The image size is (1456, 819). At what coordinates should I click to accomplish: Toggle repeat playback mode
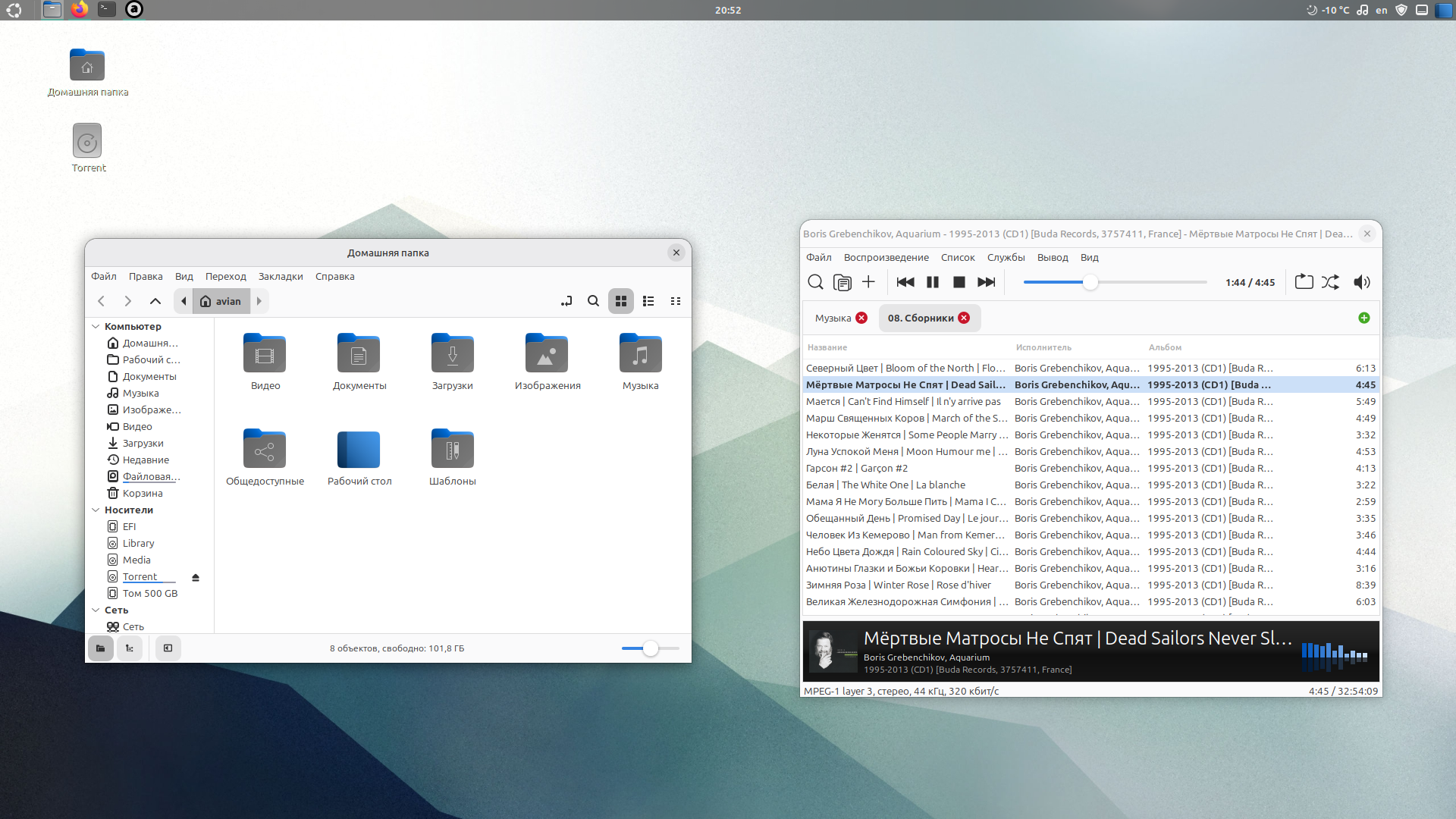pyautogui.click(x=1304, y=282)
